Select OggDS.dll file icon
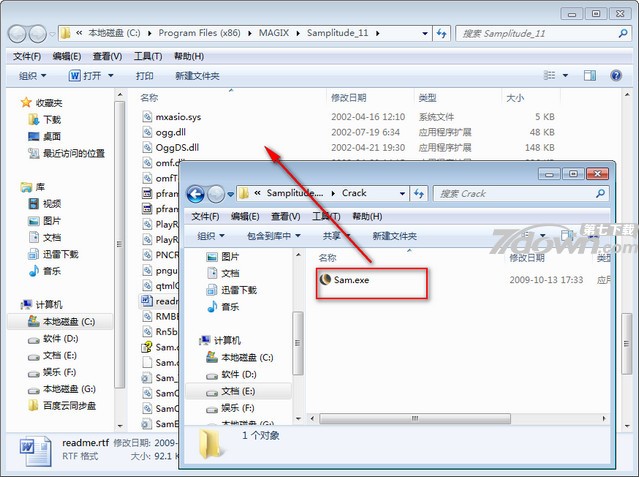Image resolution: width=639 pixels, height=477 pixels. tap(147, 147)
